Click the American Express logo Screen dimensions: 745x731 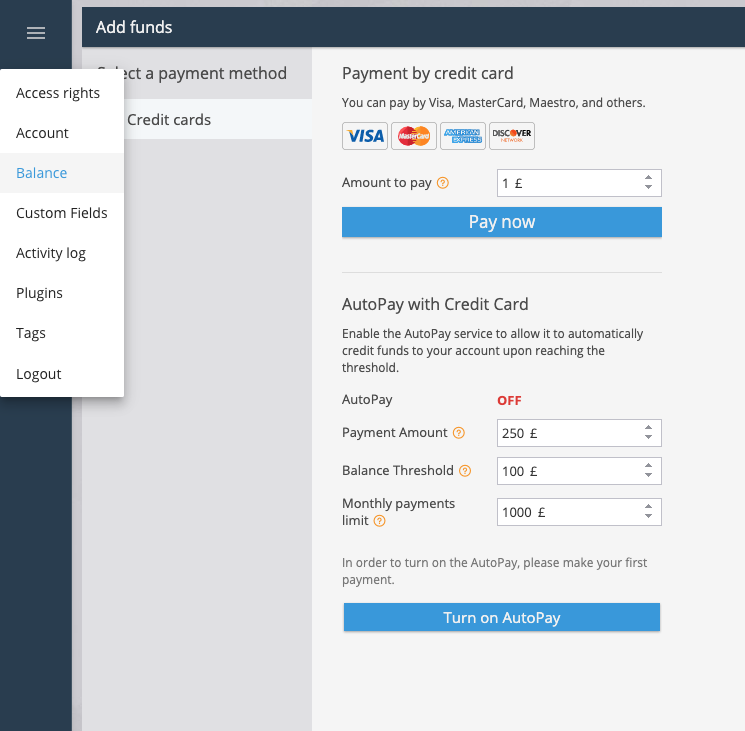coord(462,135)
